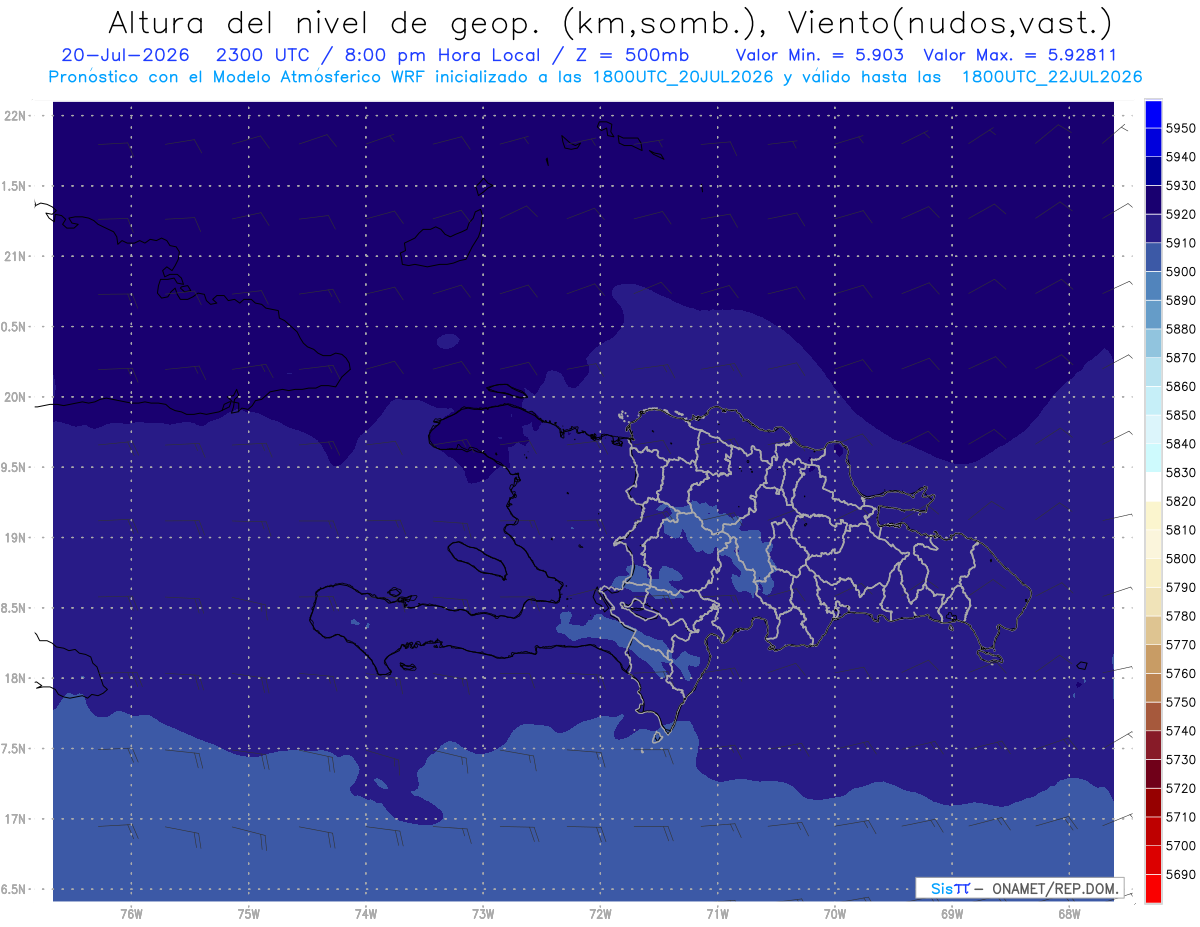Viewport: 1200px width, 927px height.
Task: Click the color bar segment between 5730 and 5740
Action: click(1152, 745)
